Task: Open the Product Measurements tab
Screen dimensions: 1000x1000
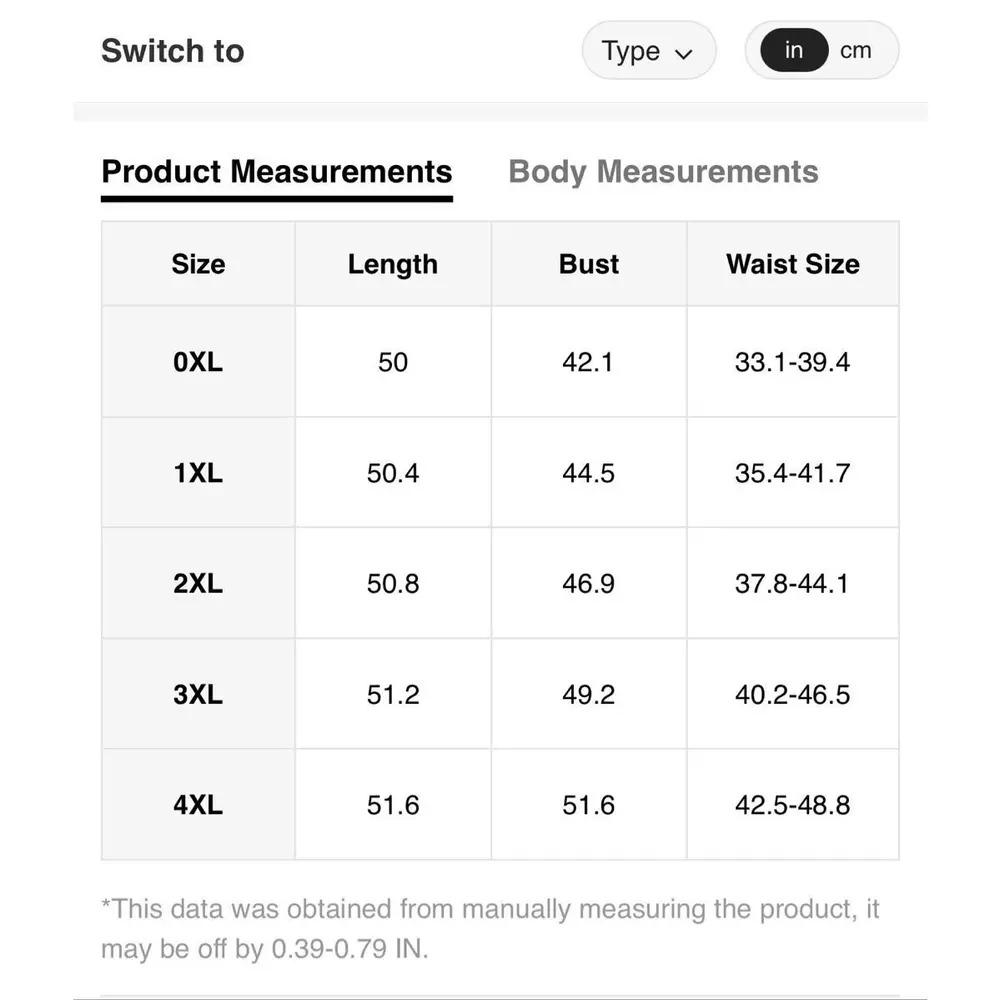Action: click(x=277, y=172)
